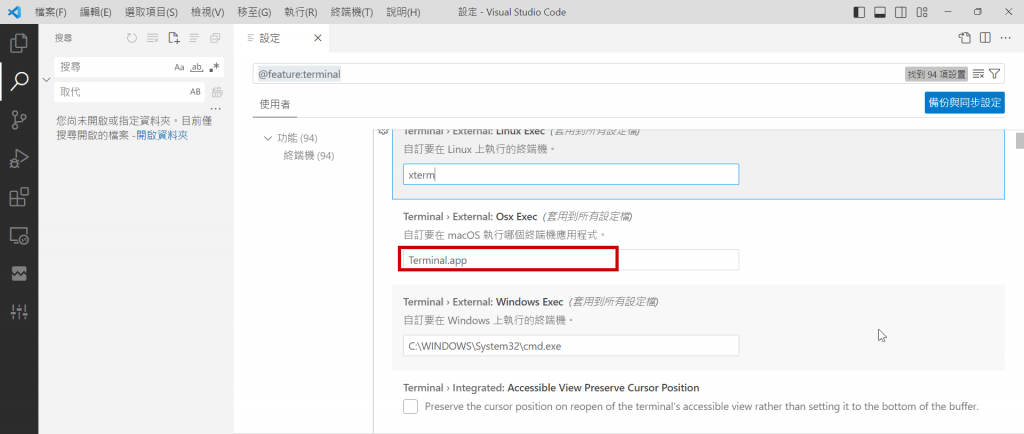Click the sliders icon in activity bar
Viewport: 1024px width, 434px height.
click(x=19, y=312)
